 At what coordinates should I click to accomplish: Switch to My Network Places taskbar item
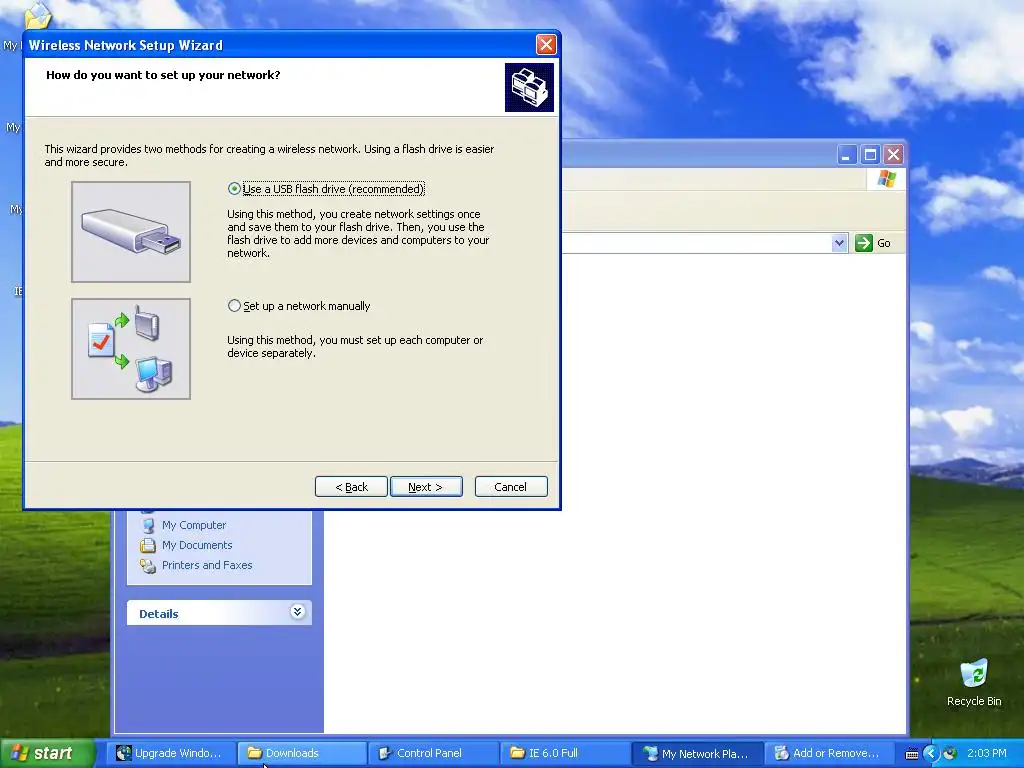pos(697,753)
